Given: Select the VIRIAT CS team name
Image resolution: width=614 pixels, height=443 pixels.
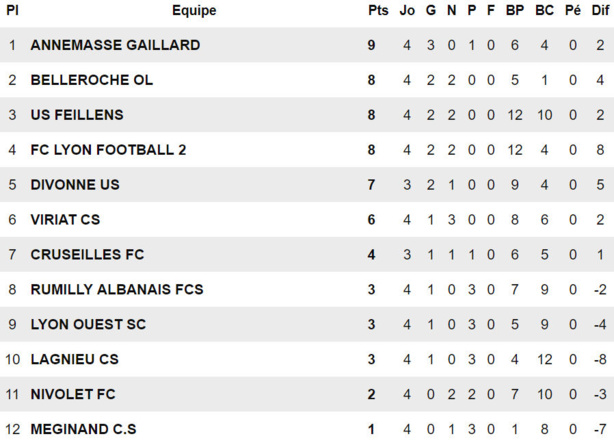Looking at the screenshot, I should 65,220.
